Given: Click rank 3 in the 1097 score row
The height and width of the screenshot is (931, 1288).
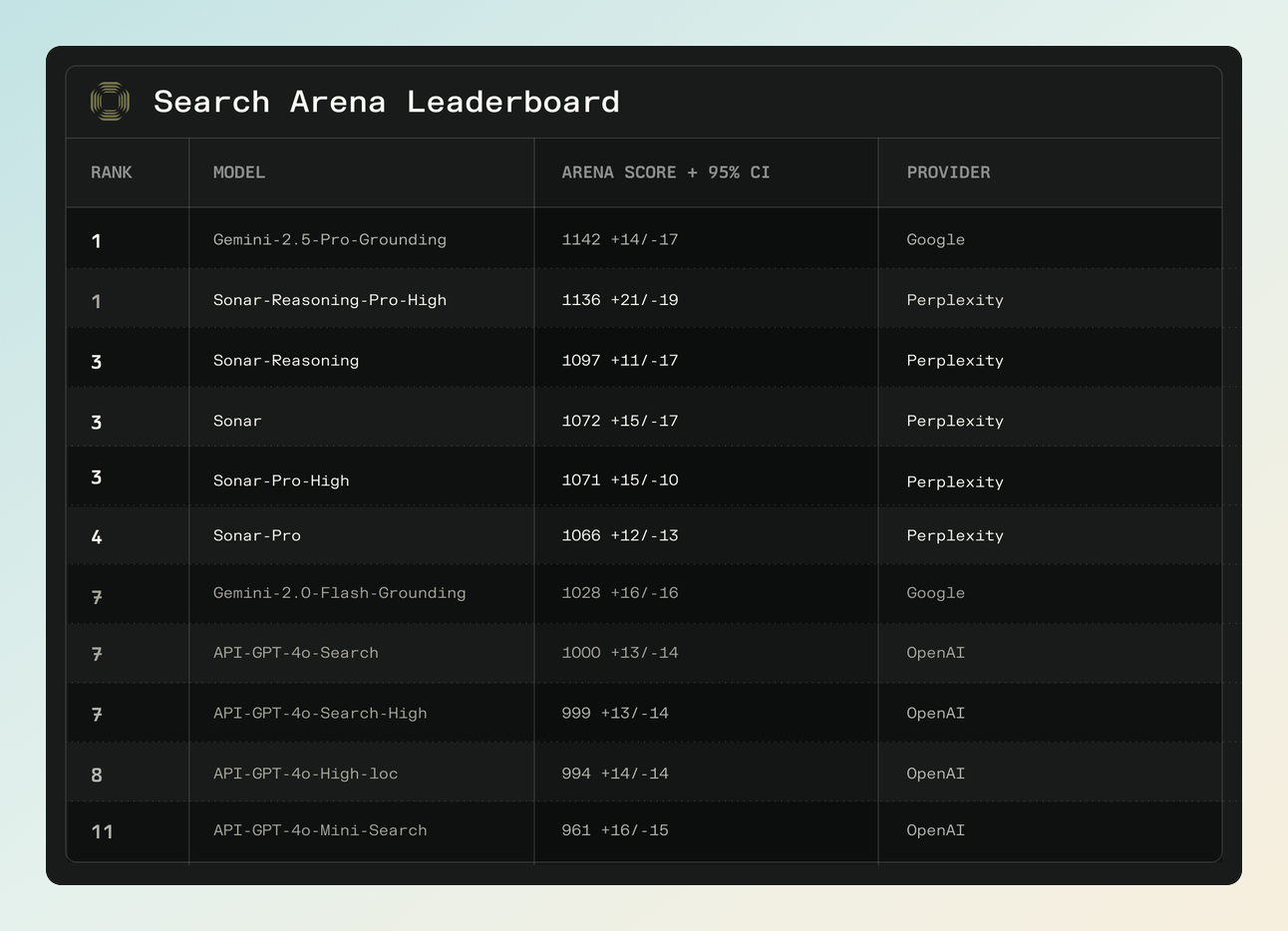Looking at the screenshot, I should coord(96,362).
